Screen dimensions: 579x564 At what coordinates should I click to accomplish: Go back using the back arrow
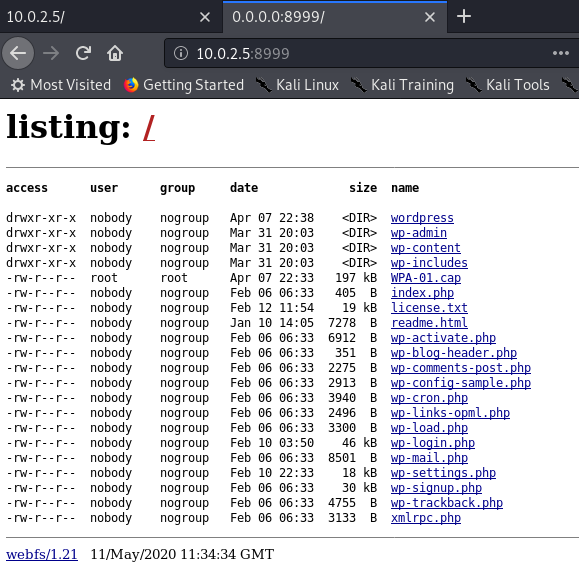18,53
